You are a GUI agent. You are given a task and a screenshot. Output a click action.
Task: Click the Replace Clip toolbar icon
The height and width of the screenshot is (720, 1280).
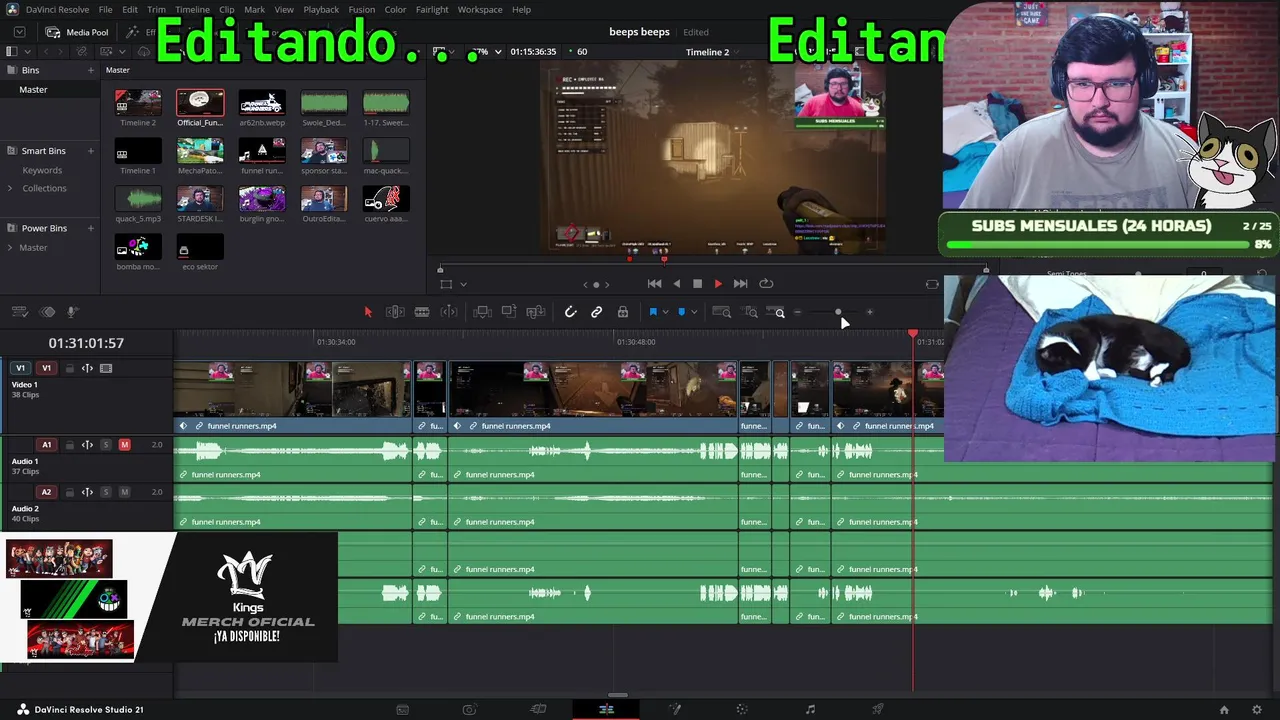point(536,312)
